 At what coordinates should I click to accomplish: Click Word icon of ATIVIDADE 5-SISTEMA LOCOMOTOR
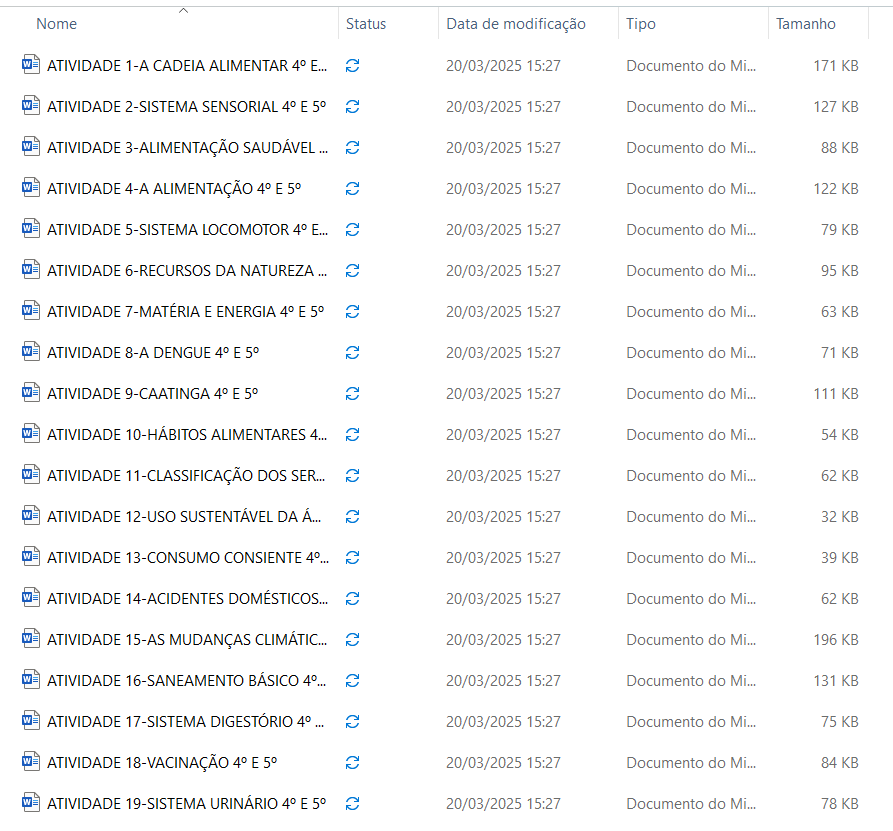coord(31,228)
